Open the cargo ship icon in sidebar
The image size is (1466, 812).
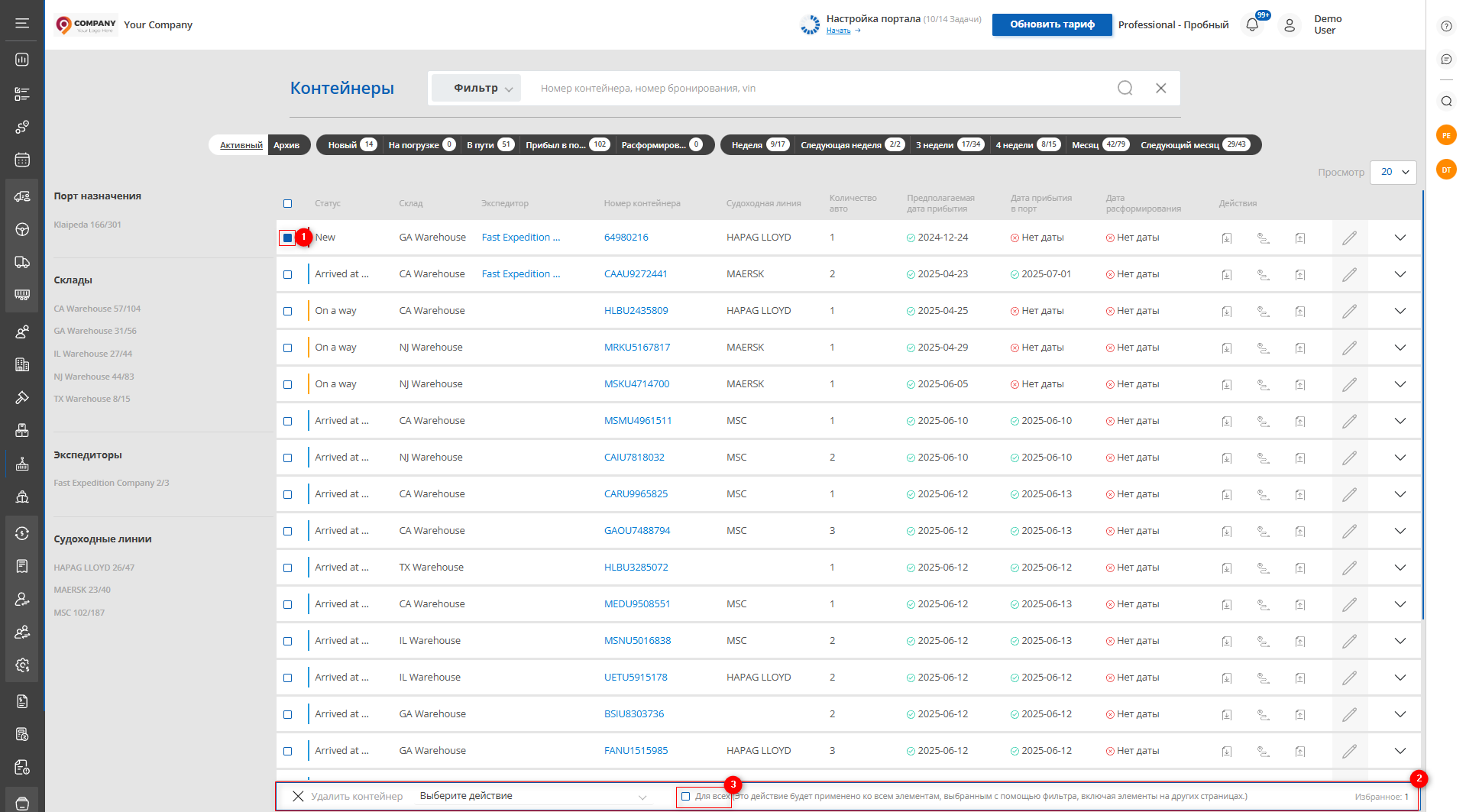click(x=22, y=497)
